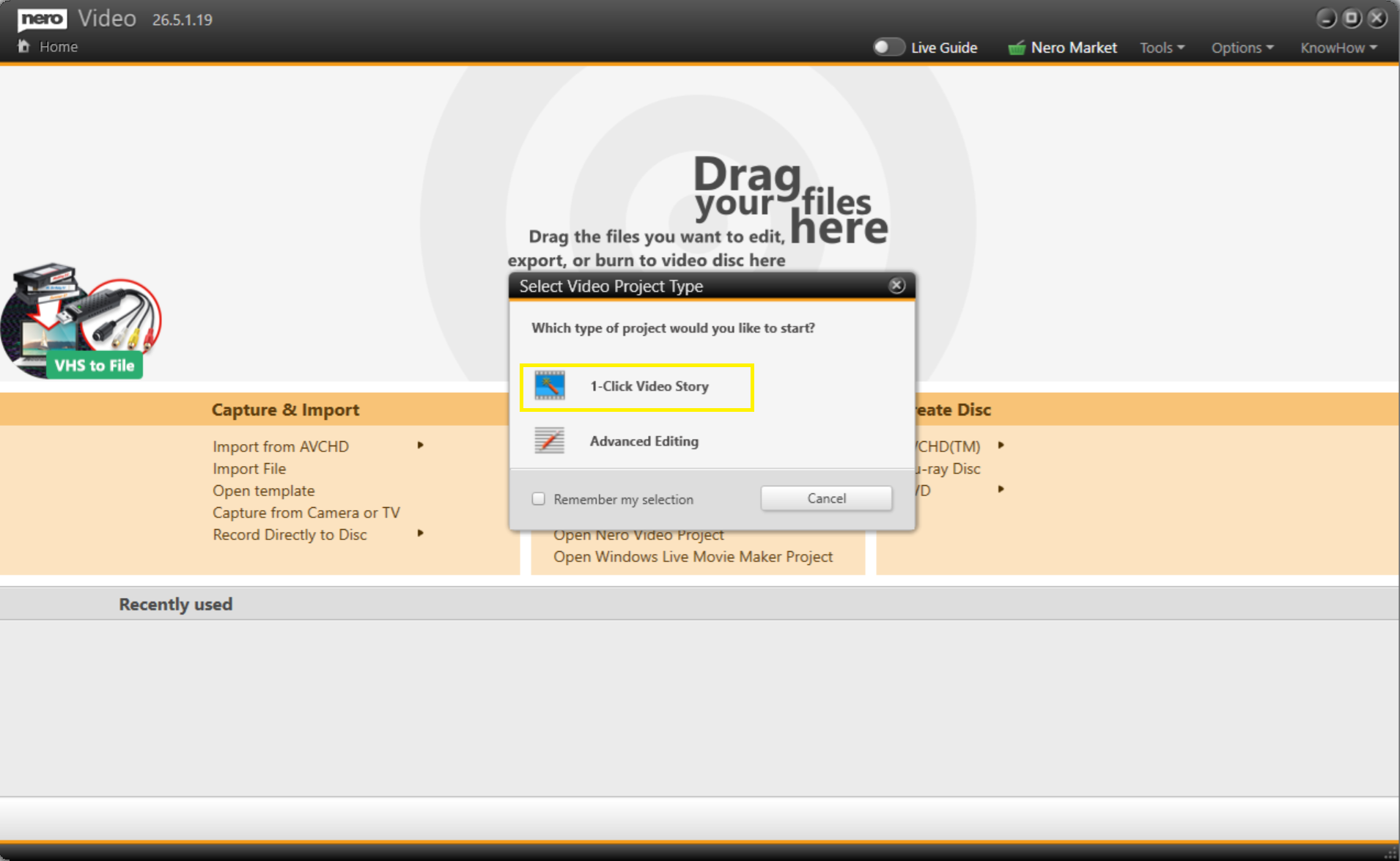The image size is (1400, 861).
Task: Maximize the Nero Video window
Action: pos(1352,18)
